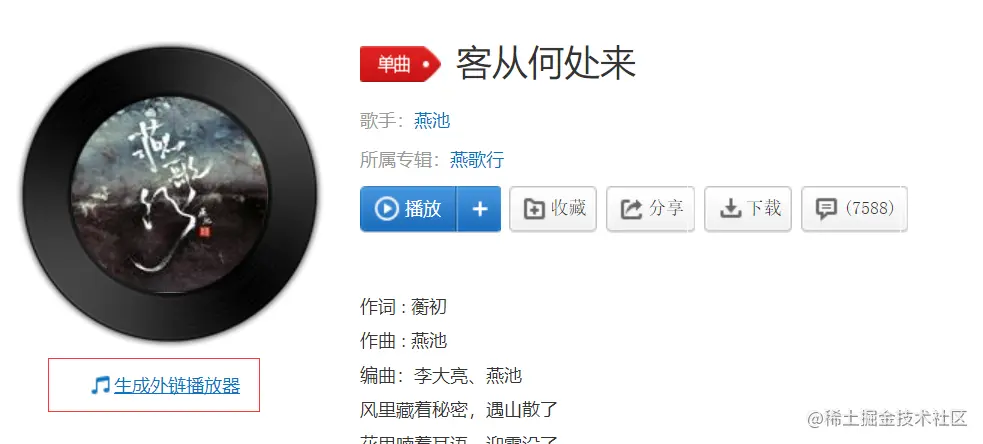Open comments via speech bubble icon
The width and height of the screenshot is (983, 444).
[826, 209]
